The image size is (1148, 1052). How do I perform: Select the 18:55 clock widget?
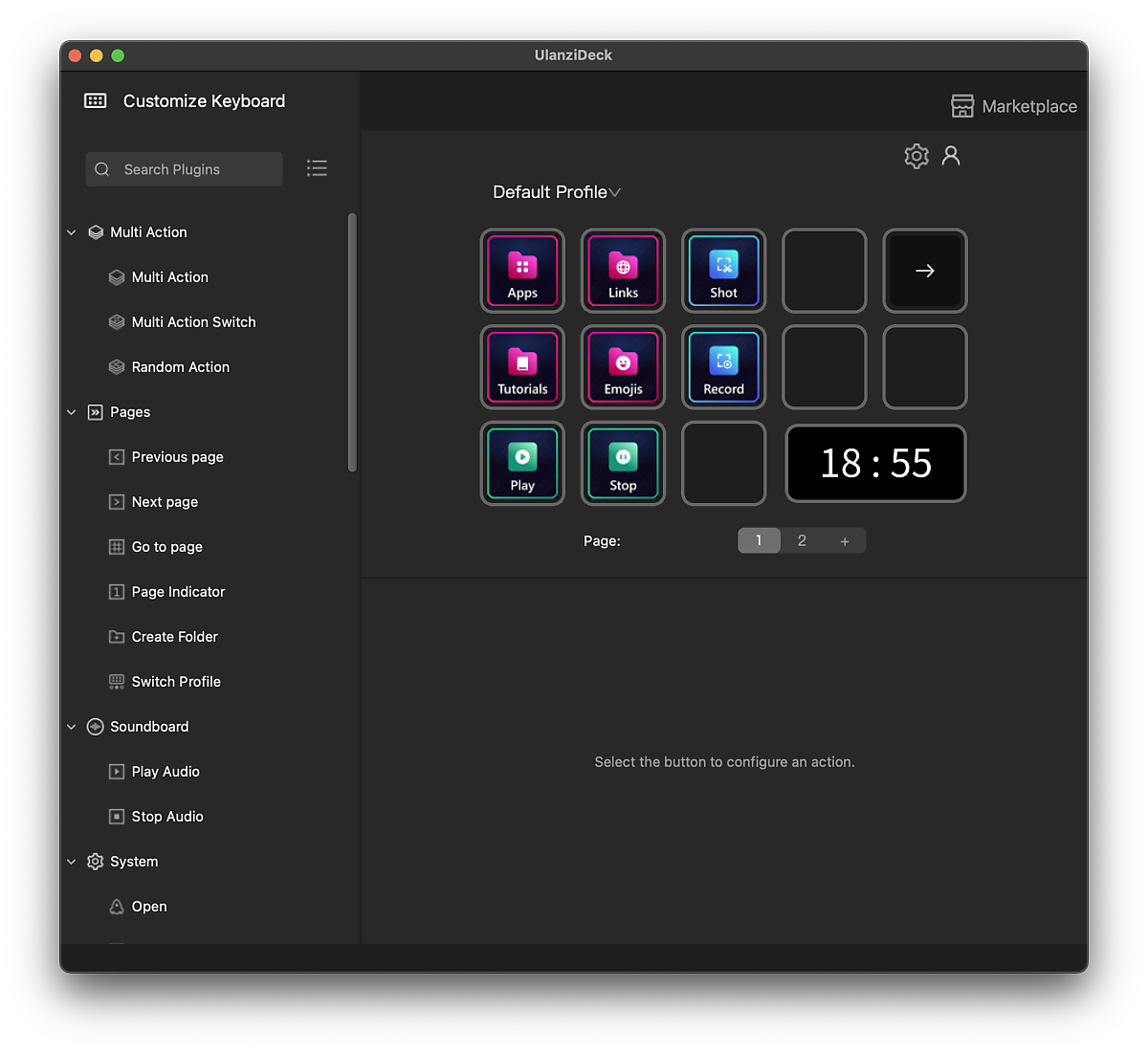876,464
